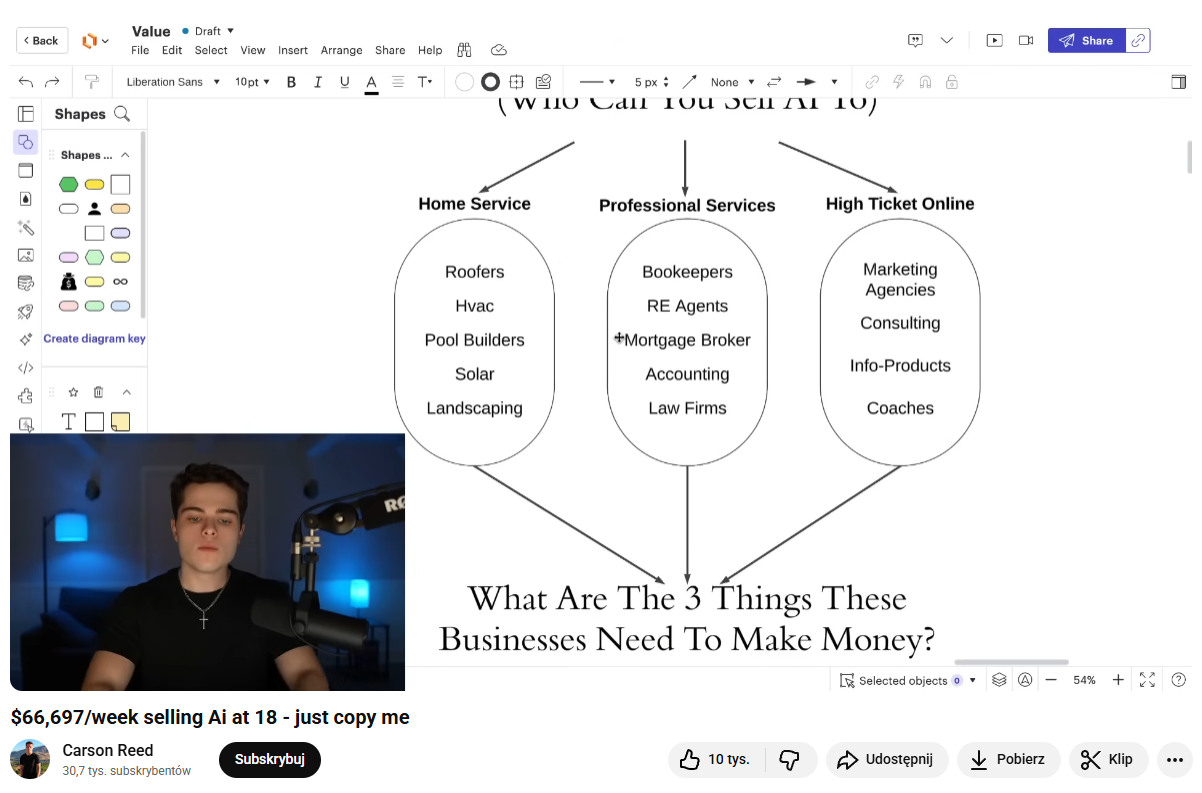Open the end arrowhead dropdown

(x=816, y=82)
